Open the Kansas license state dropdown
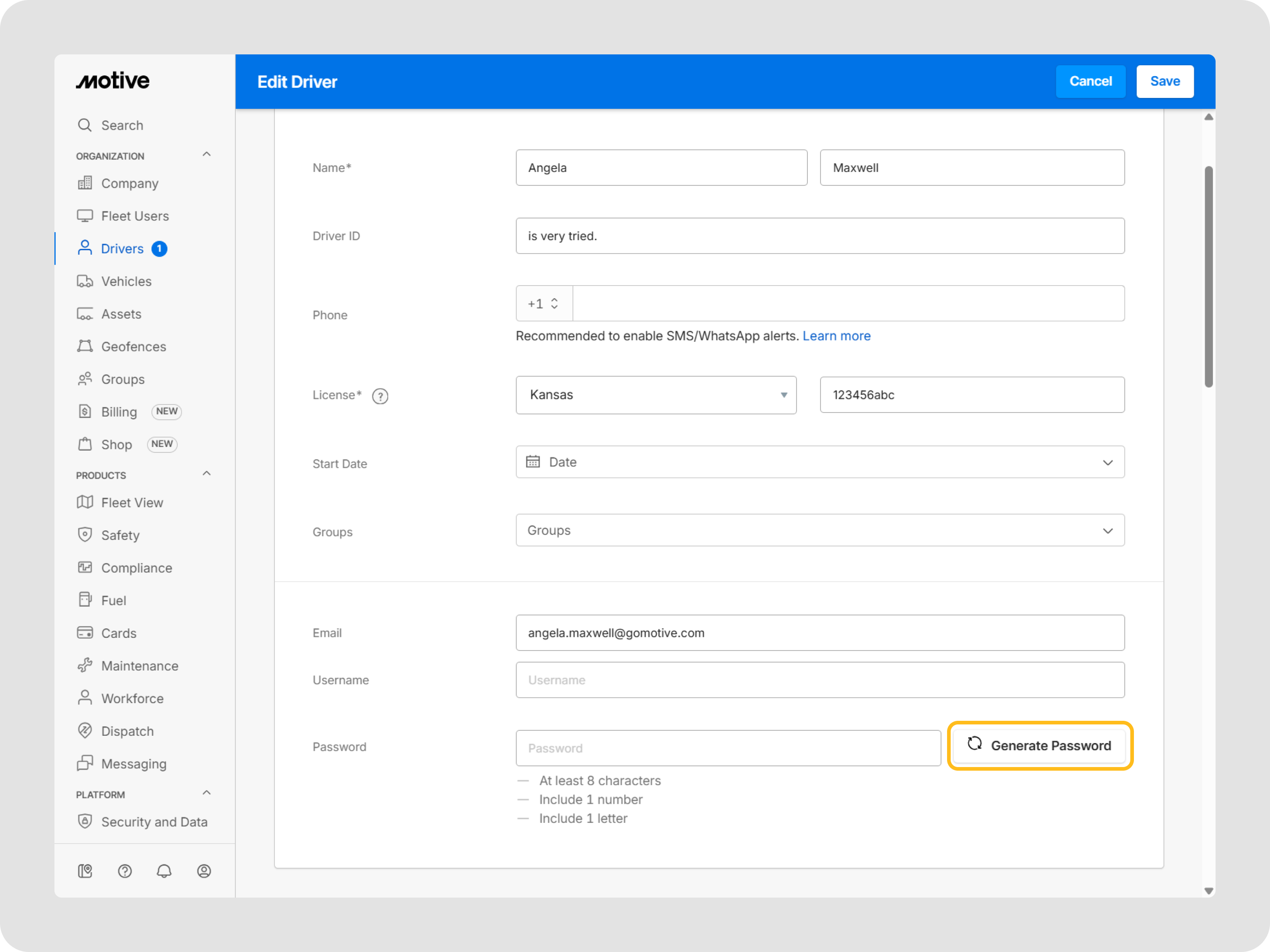The image size is (1270, 952). (x=656, y=395)
